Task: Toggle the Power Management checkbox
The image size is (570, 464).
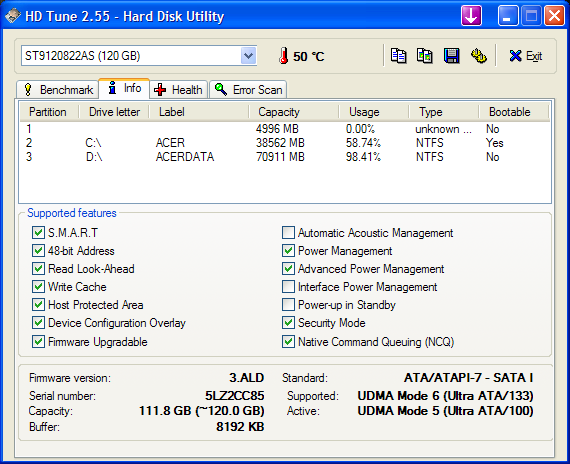Action: (288, 251)
